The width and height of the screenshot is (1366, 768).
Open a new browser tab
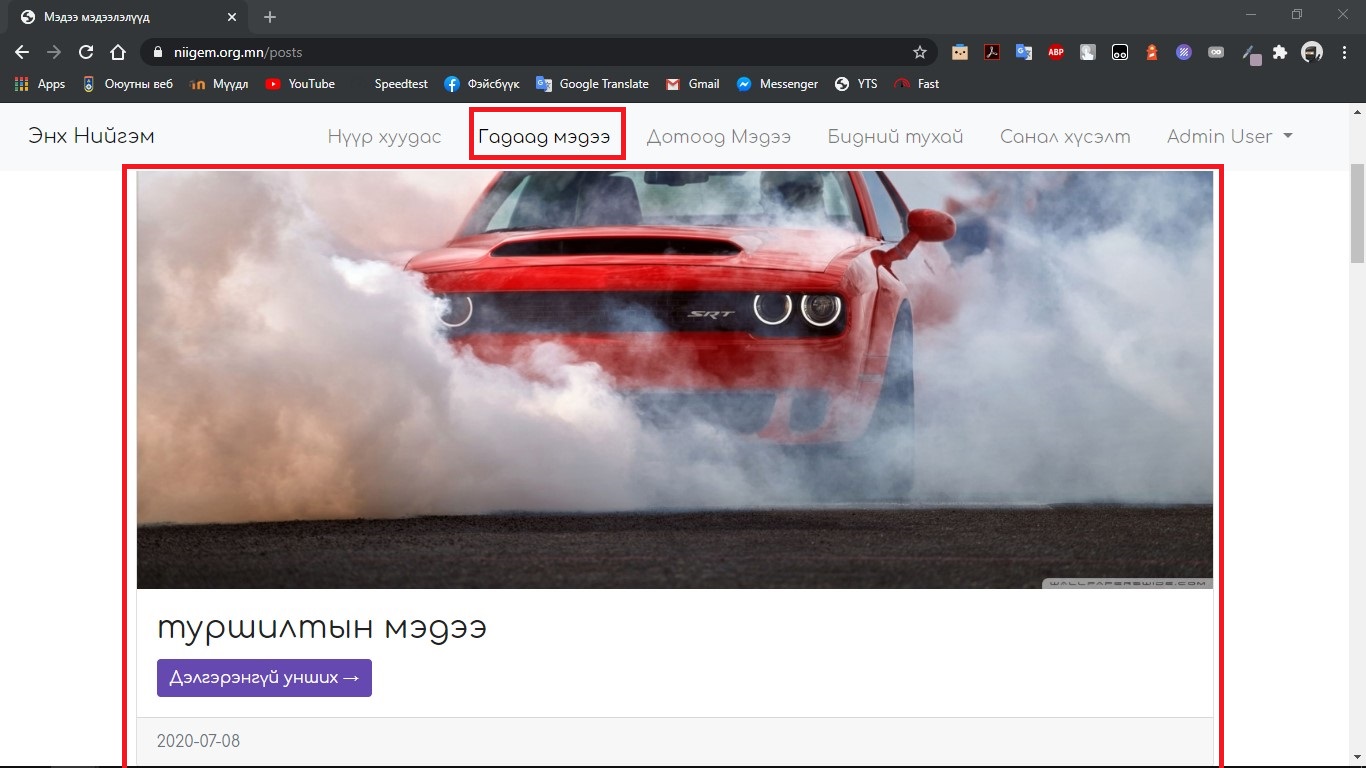pos(270,17)
